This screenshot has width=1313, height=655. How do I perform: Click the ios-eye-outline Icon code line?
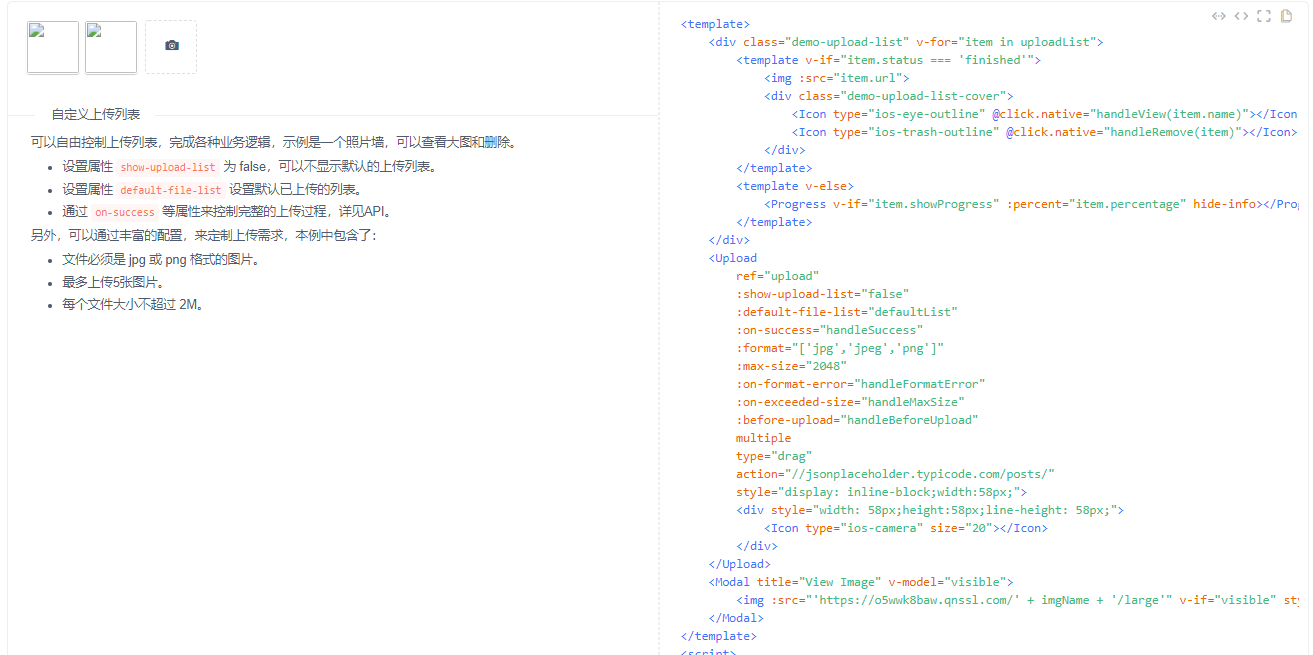[1045, 114]
